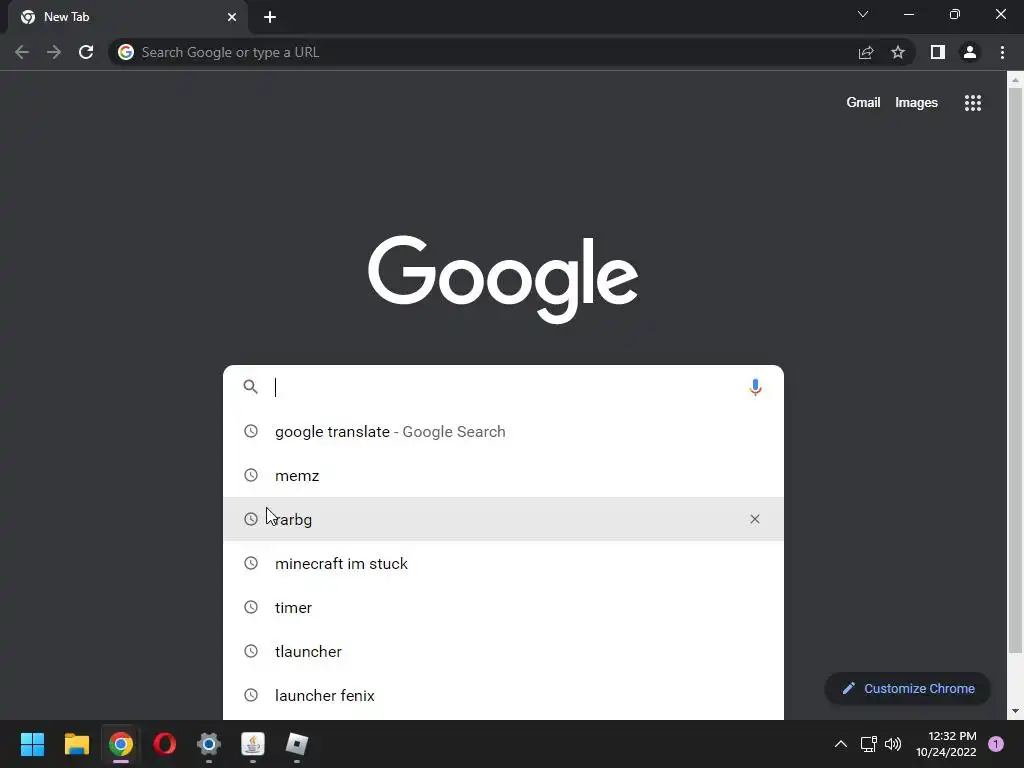Select the google translate suggestion
This screenshot has height=768, width=1024.
[x=503, y=432]
